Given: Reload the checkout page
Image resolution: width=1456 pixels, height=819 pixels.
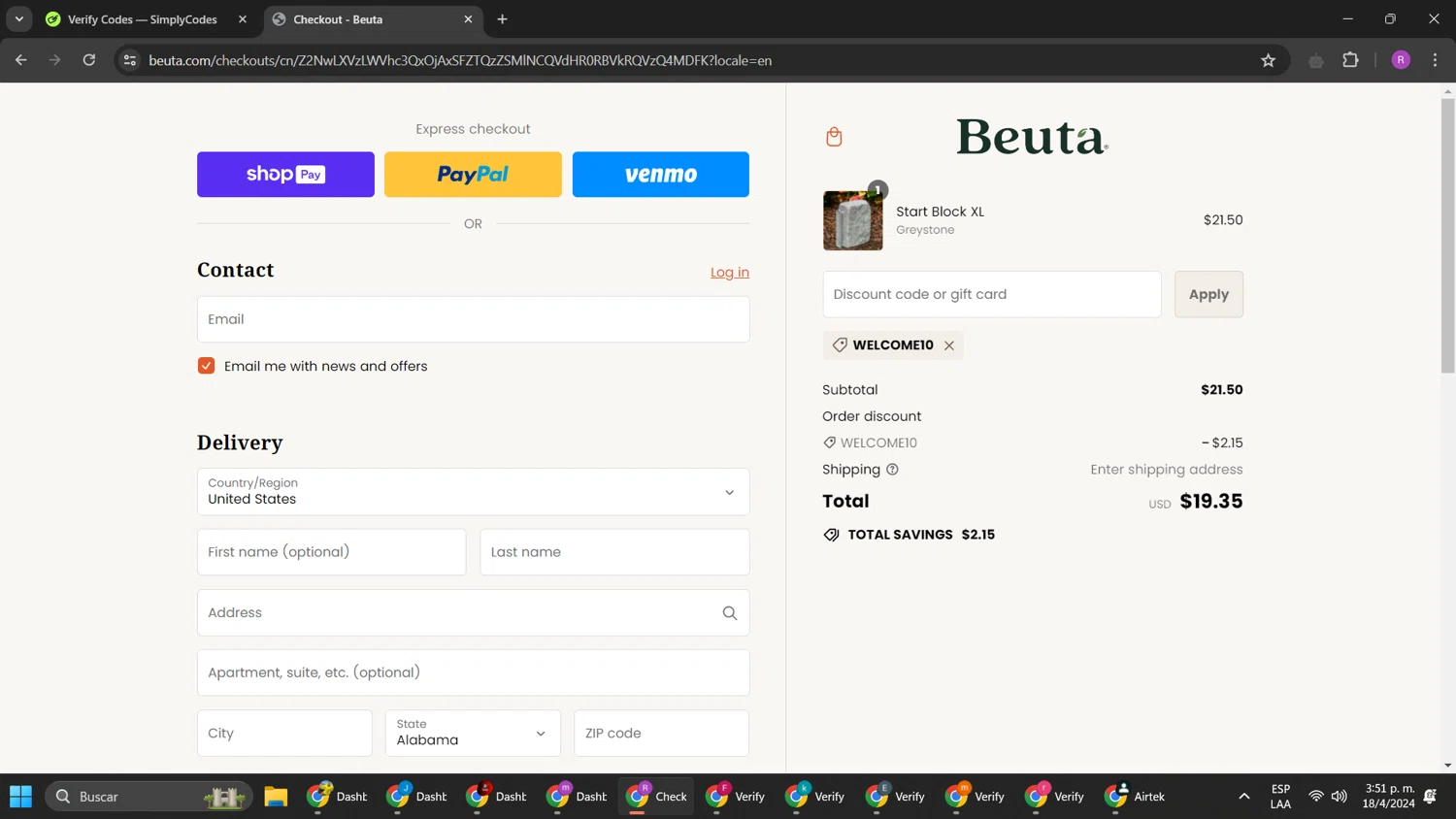Looking at the screenshot, I should [89, 60].
